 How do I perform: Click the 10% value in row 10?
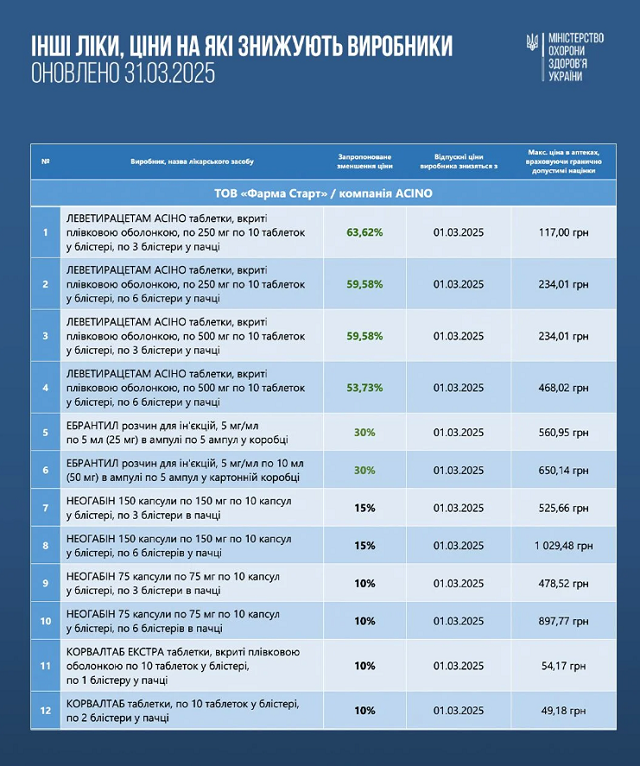365,621
